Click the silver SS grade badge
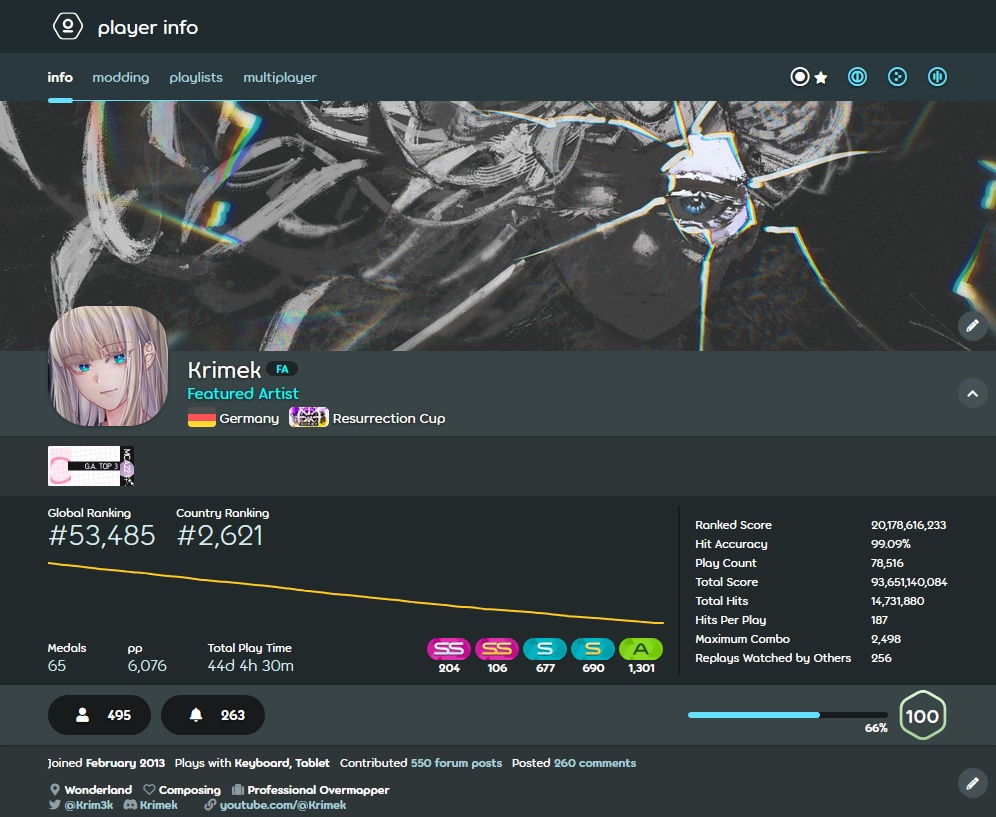 (448, 649)
